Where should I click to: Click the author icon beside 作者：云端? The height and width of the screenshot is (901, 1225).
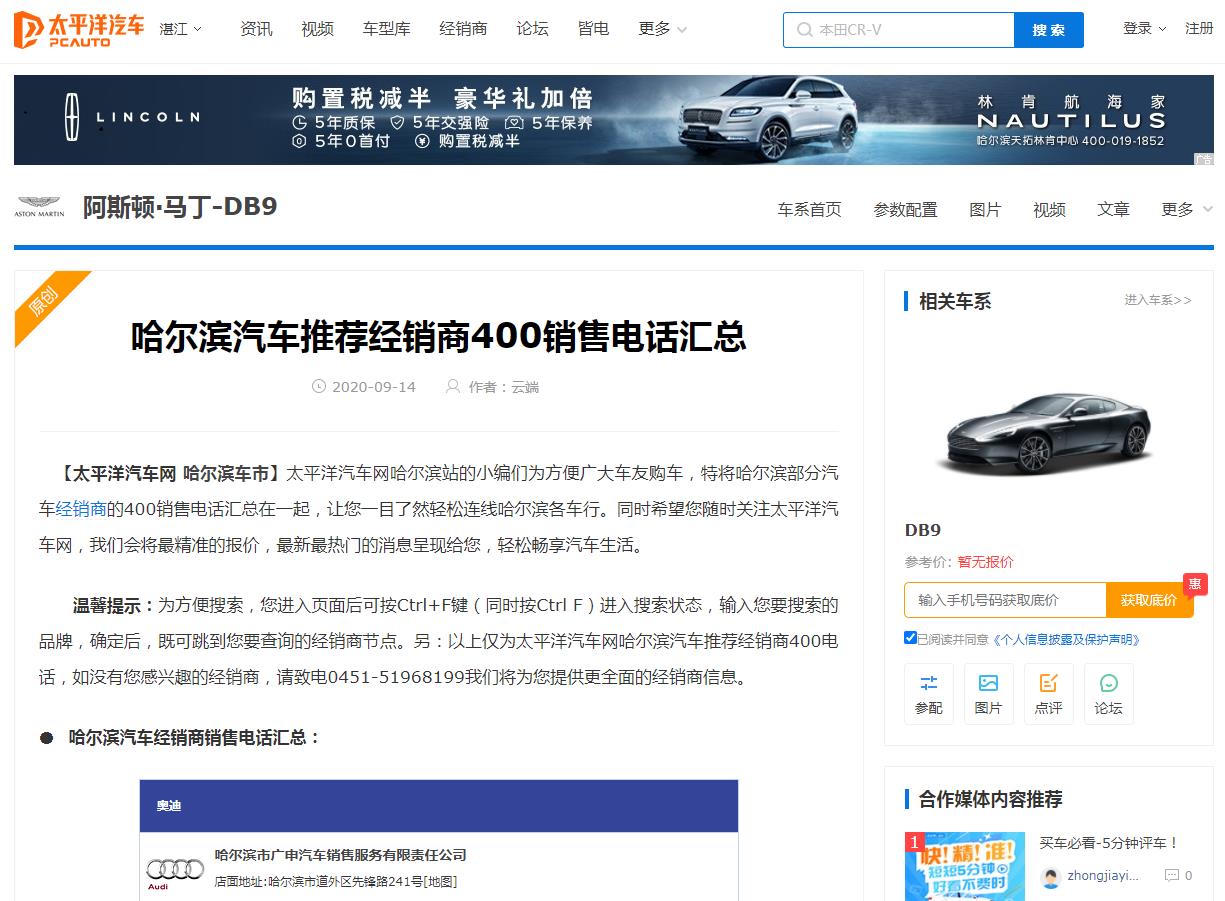(453, 386)
